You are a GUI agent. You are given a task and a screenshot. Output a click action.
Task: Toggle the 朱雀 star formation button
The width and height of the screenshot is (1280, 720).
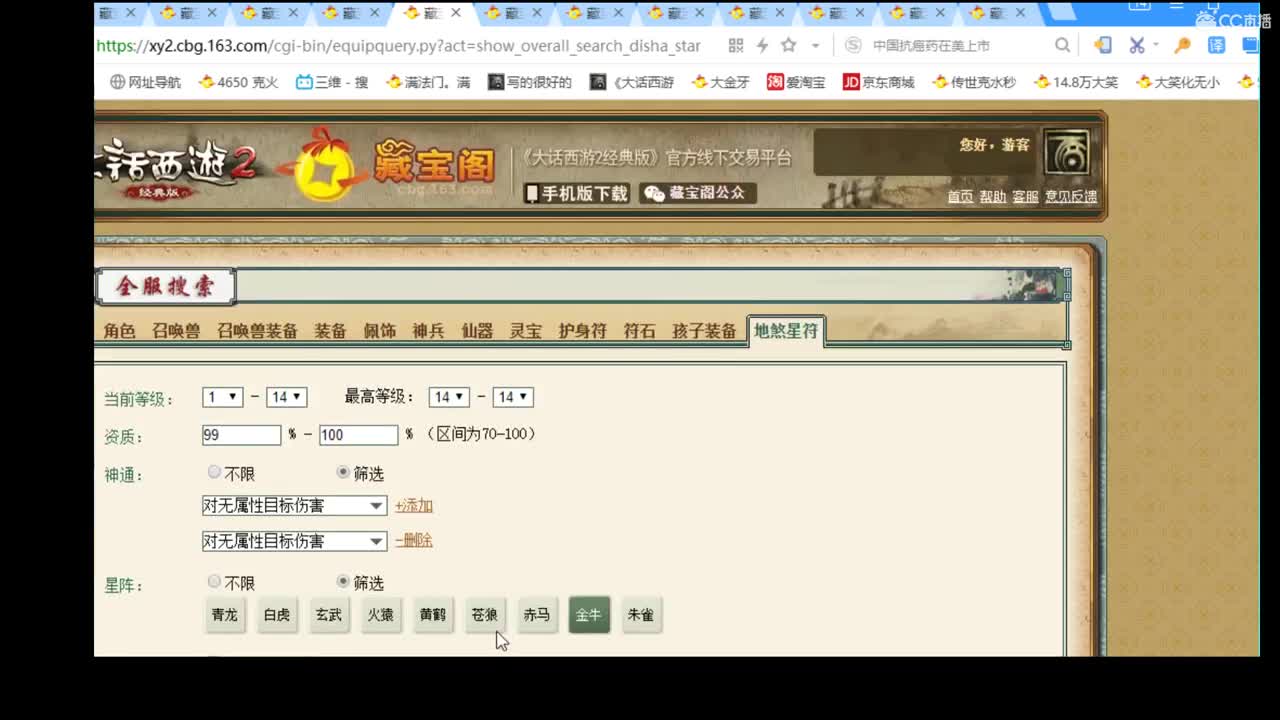[641, 615]
